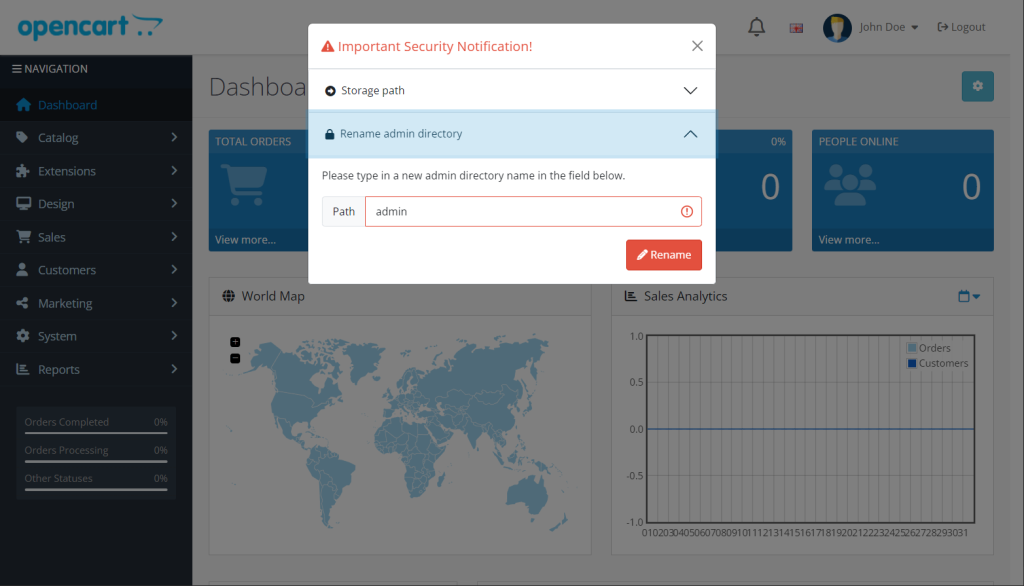Zoom out on the World Map
The image size is (1024, 586).
tap(234, 357)
